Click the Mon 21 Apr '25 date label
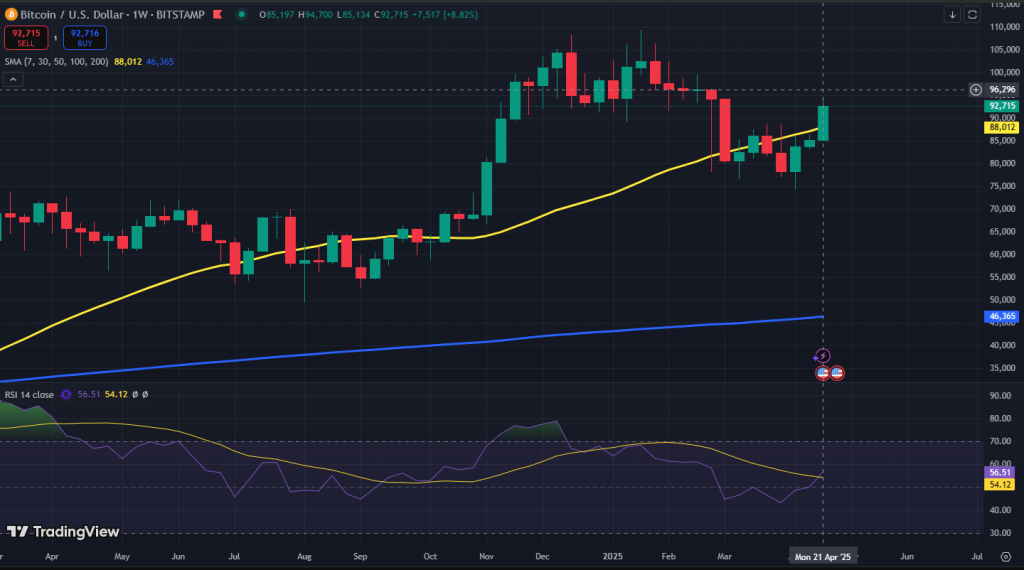The image size is (1024, 570). point(823,557)
